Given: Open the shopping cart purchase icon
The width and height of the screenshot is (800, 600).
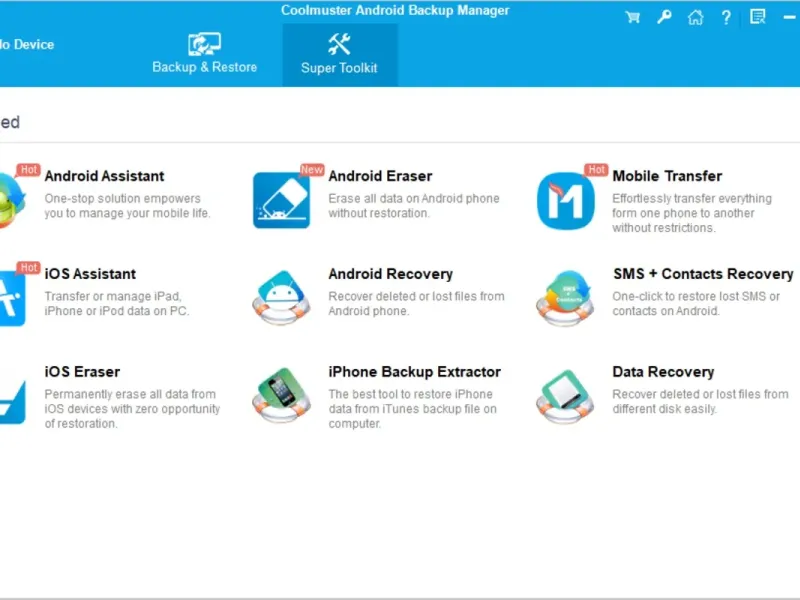Looking at the screenshot, I should (x=633, y=17).
